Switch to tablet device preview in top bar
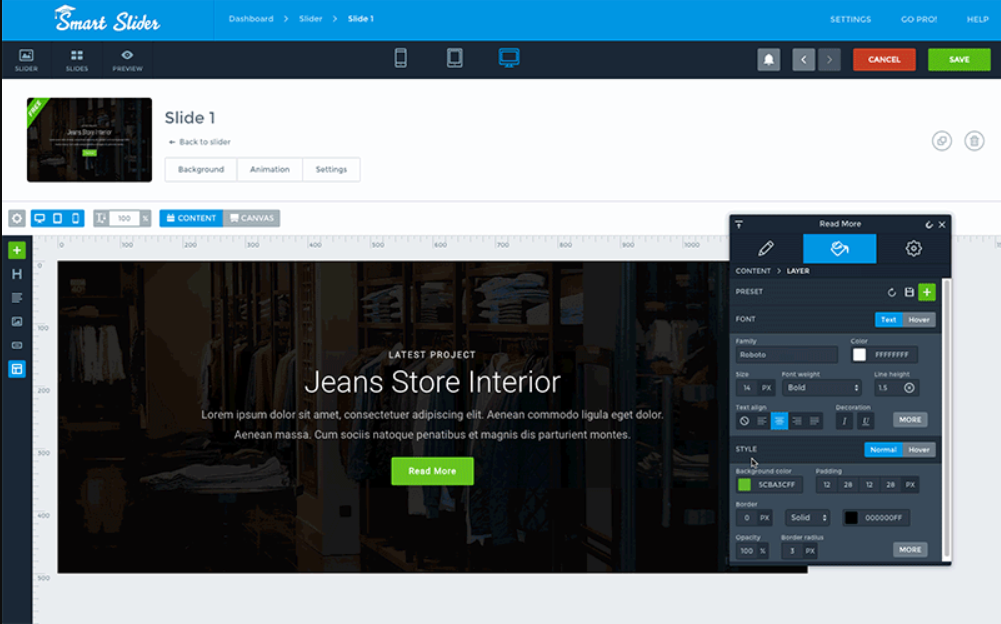The height and width of the screenshot is (624, 1001). coord(455,58)
